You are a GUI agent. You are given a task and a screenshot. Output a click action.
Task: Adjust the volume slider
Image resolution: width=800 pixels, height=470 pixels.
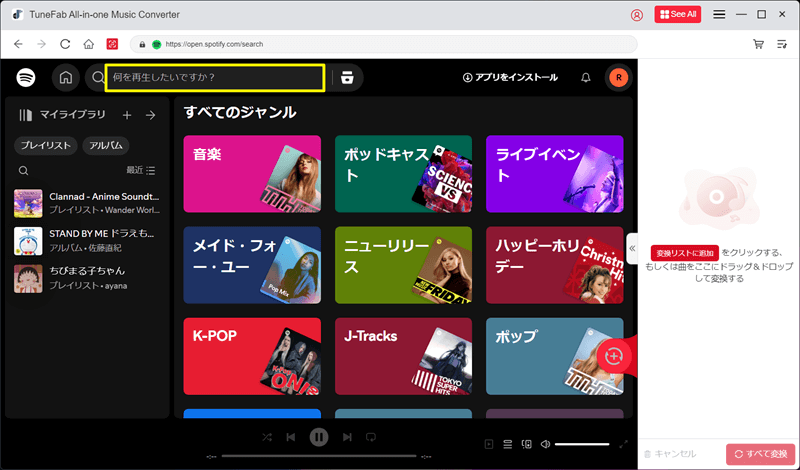tap(582, 444)
